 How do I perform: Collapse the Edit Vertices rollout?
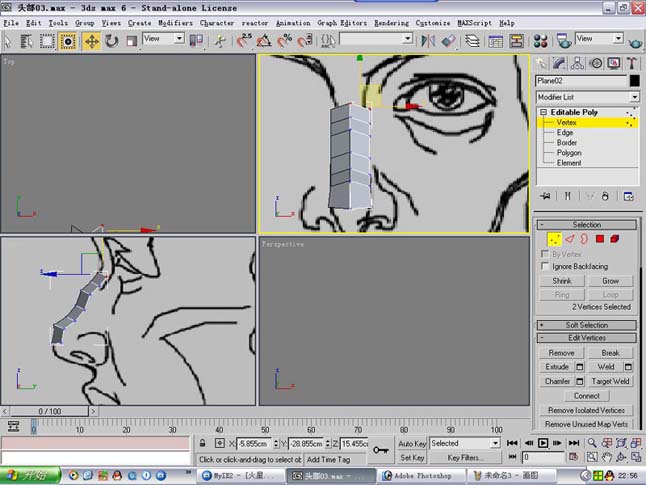point(587,338)
